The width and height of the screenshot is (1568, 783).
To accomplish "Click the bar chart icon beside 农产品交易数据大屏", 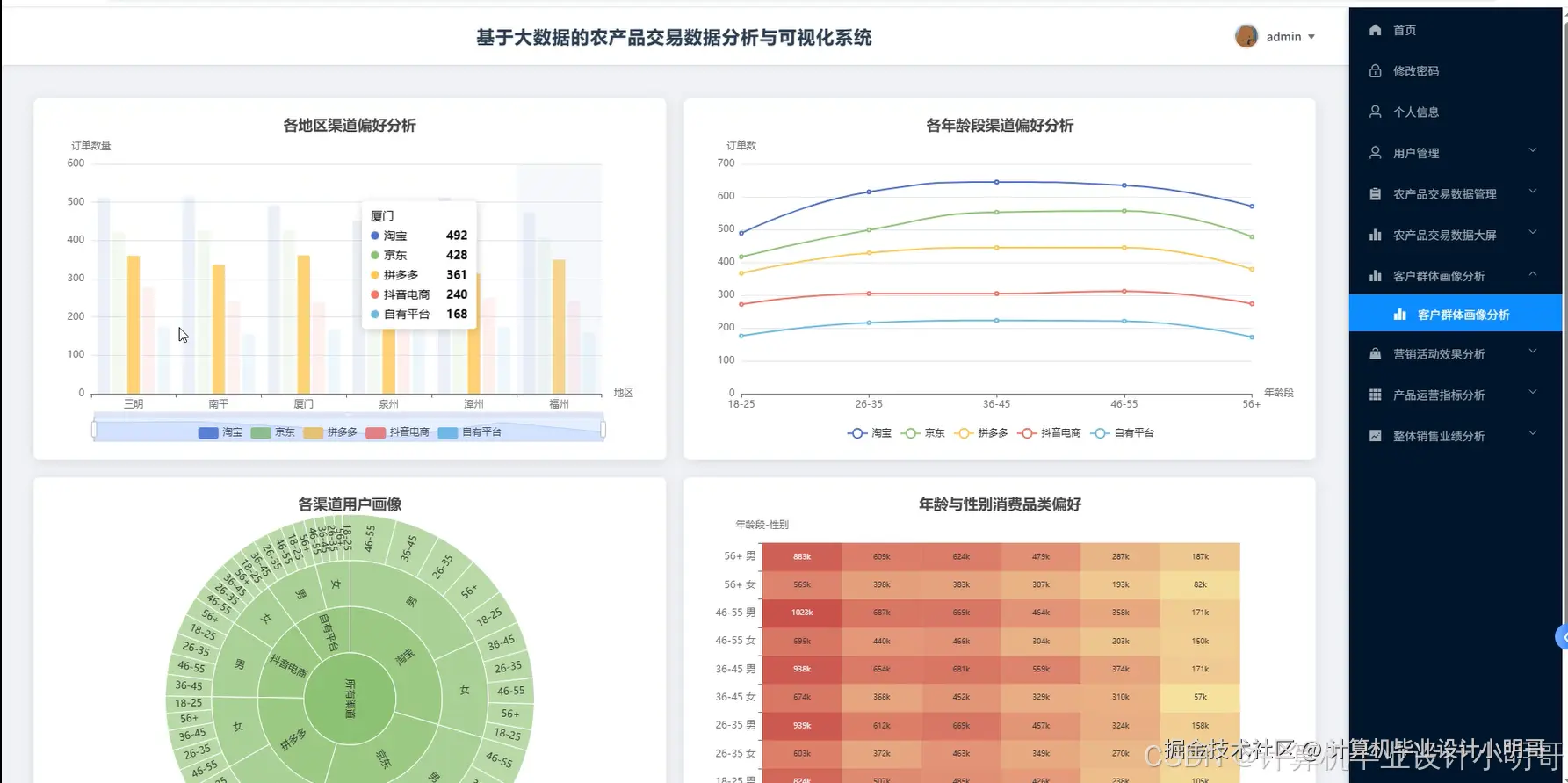I will [1375, 235].
